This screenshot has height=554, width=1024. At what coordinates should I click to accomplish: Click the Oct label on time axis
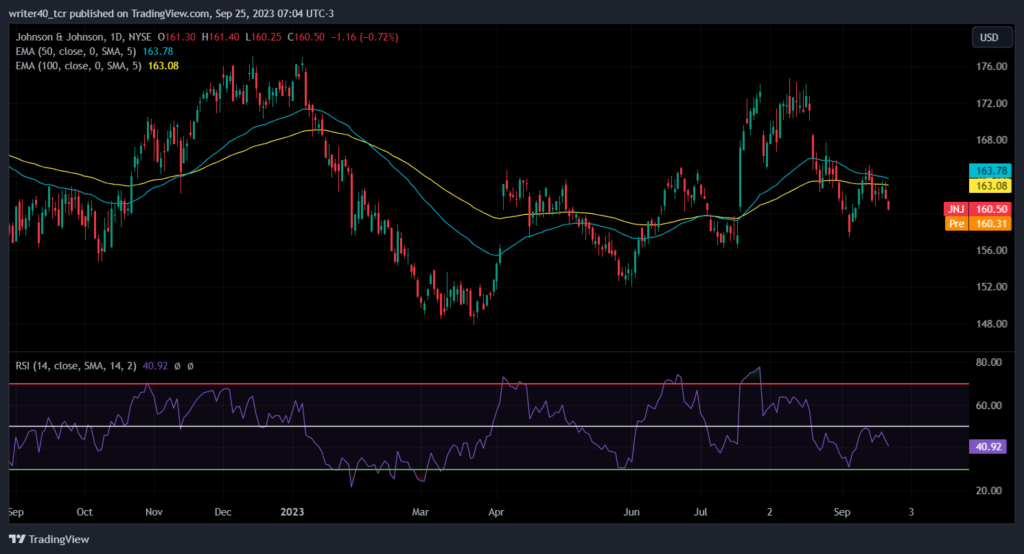pyautogui.click(x=84, y=512)
